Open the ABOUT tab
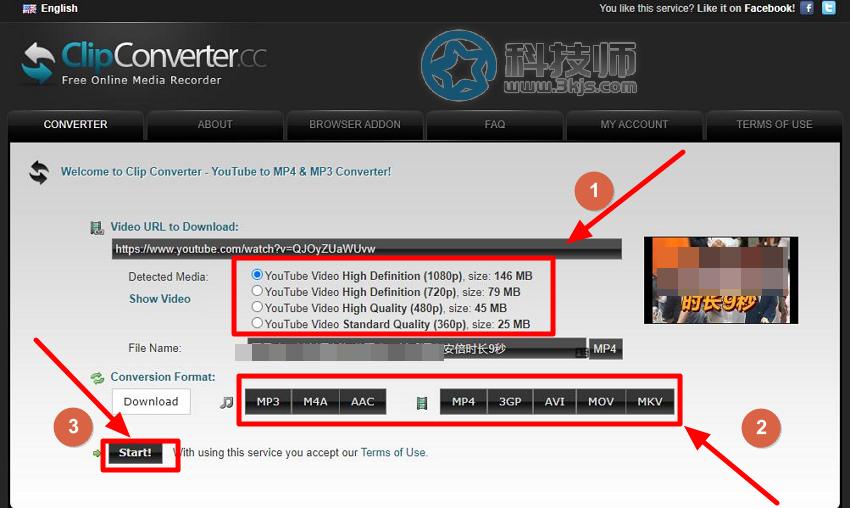The image size is (850, 508). coord(215,125)
